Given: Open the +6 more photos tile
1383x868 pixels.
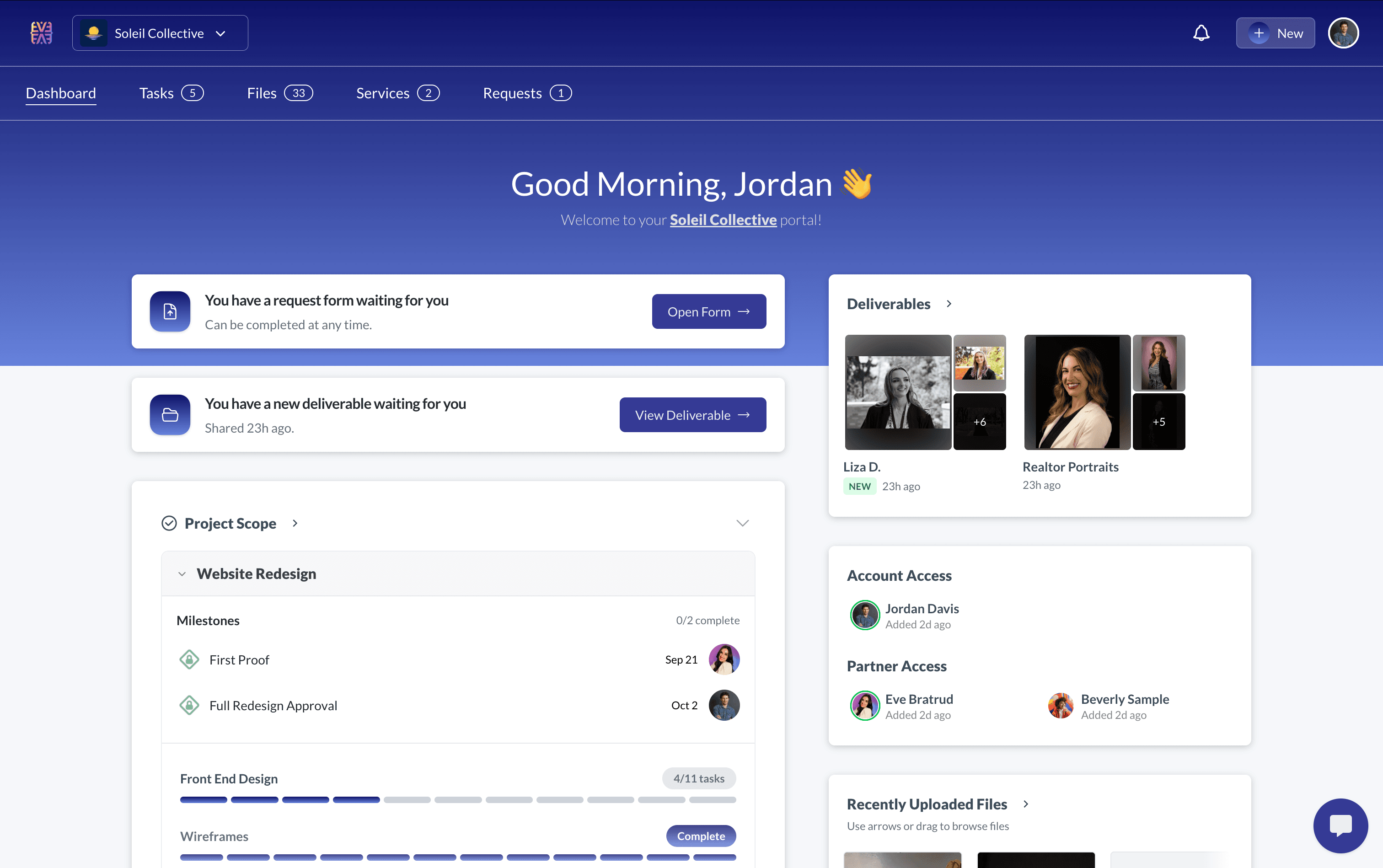Looking at the screenshot, I should click(x=980, y=421).
